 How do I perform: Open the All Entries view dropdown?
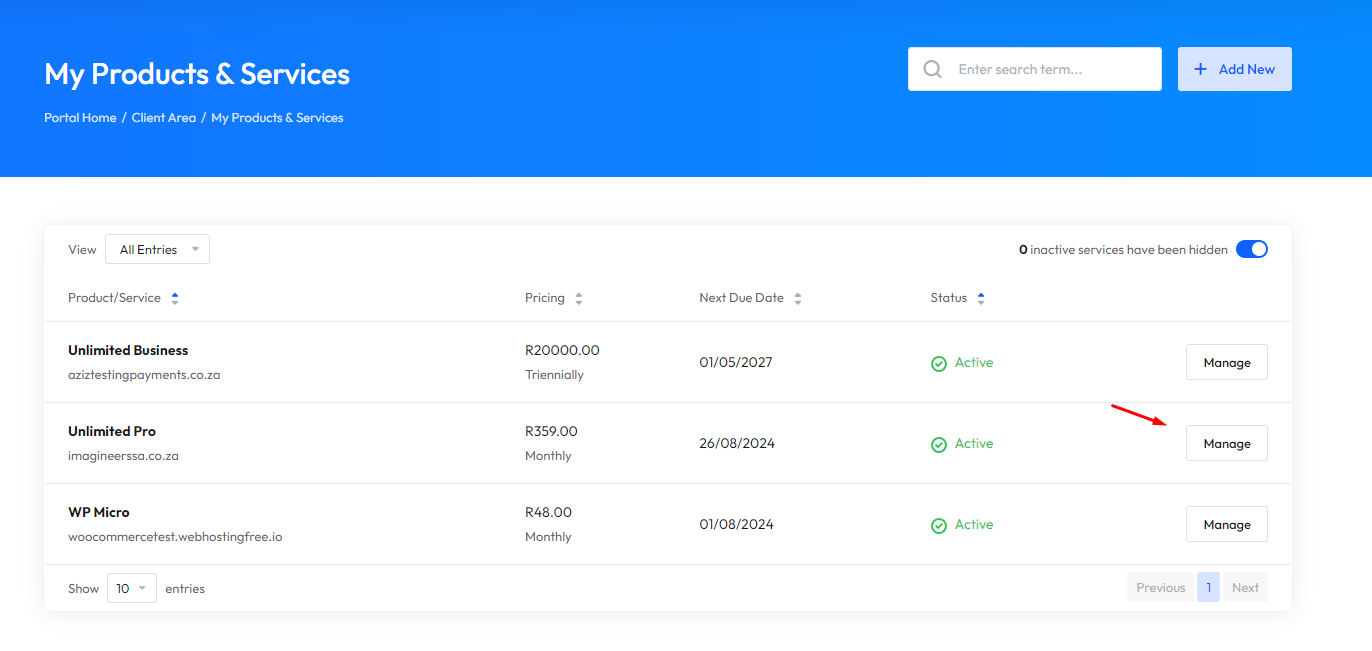[x=157, y=249]
